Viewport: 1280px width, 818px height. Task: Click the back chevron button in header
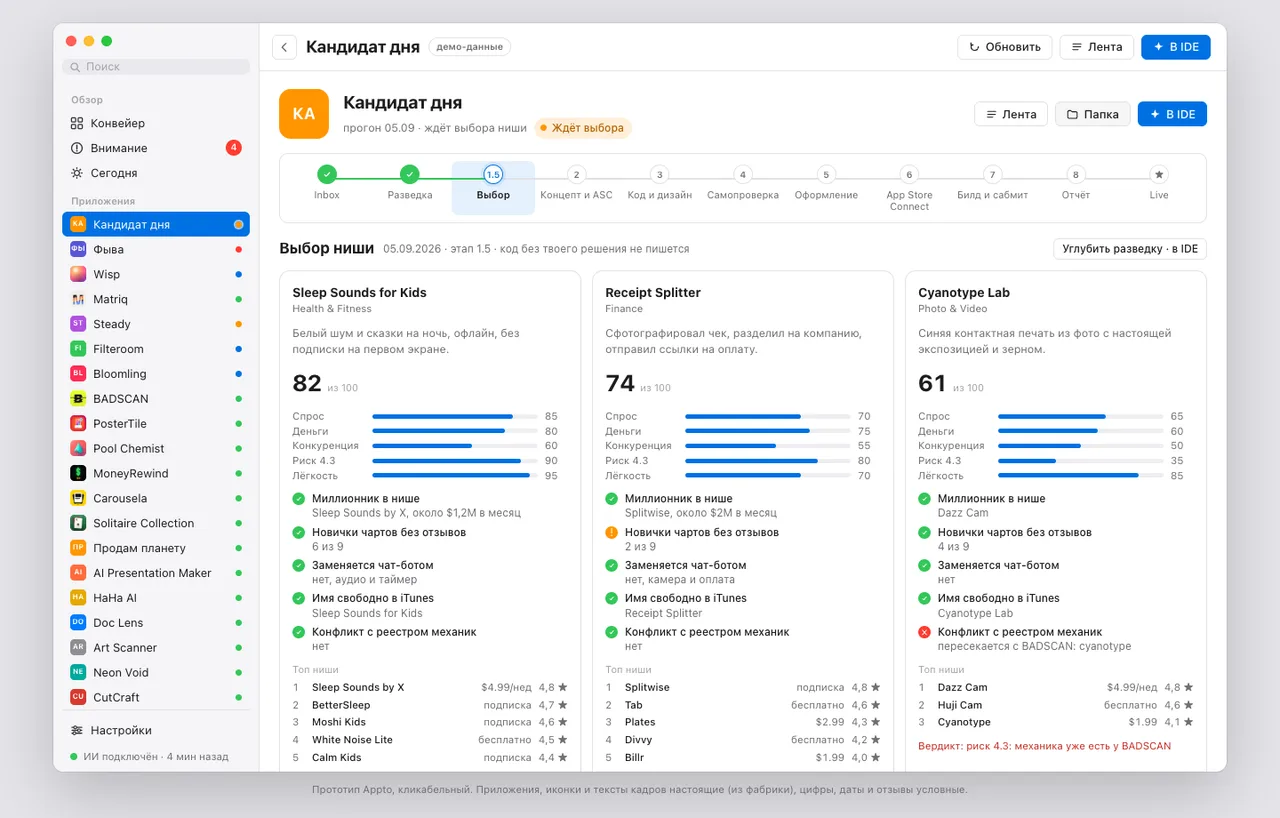coord(284,47)
